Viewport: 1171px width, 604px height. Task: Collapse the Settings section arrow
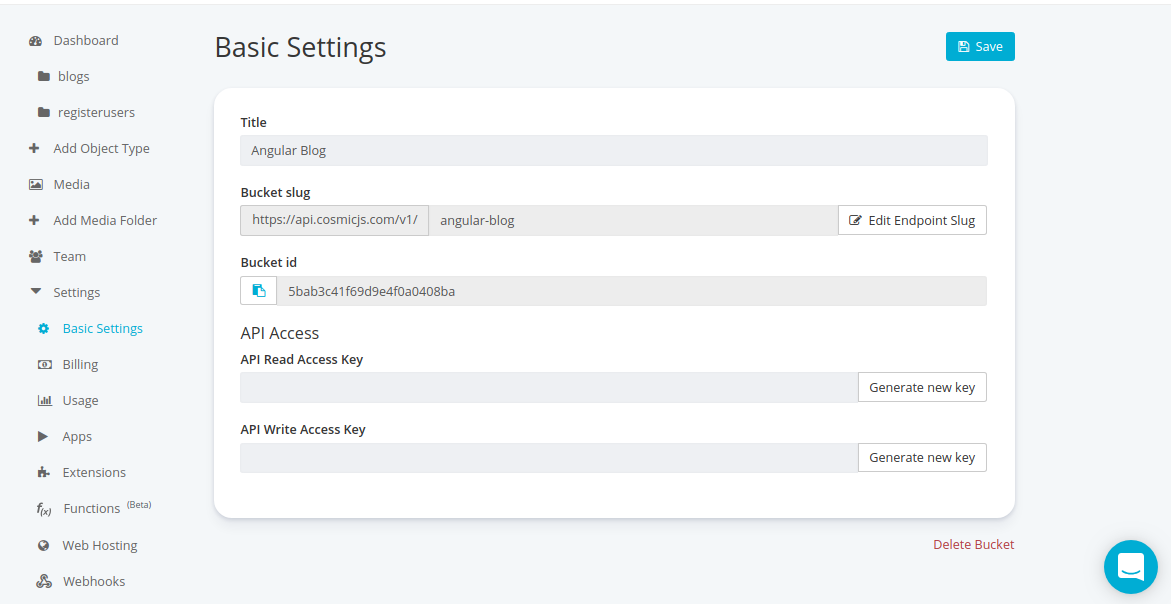(x=35, y=293)
